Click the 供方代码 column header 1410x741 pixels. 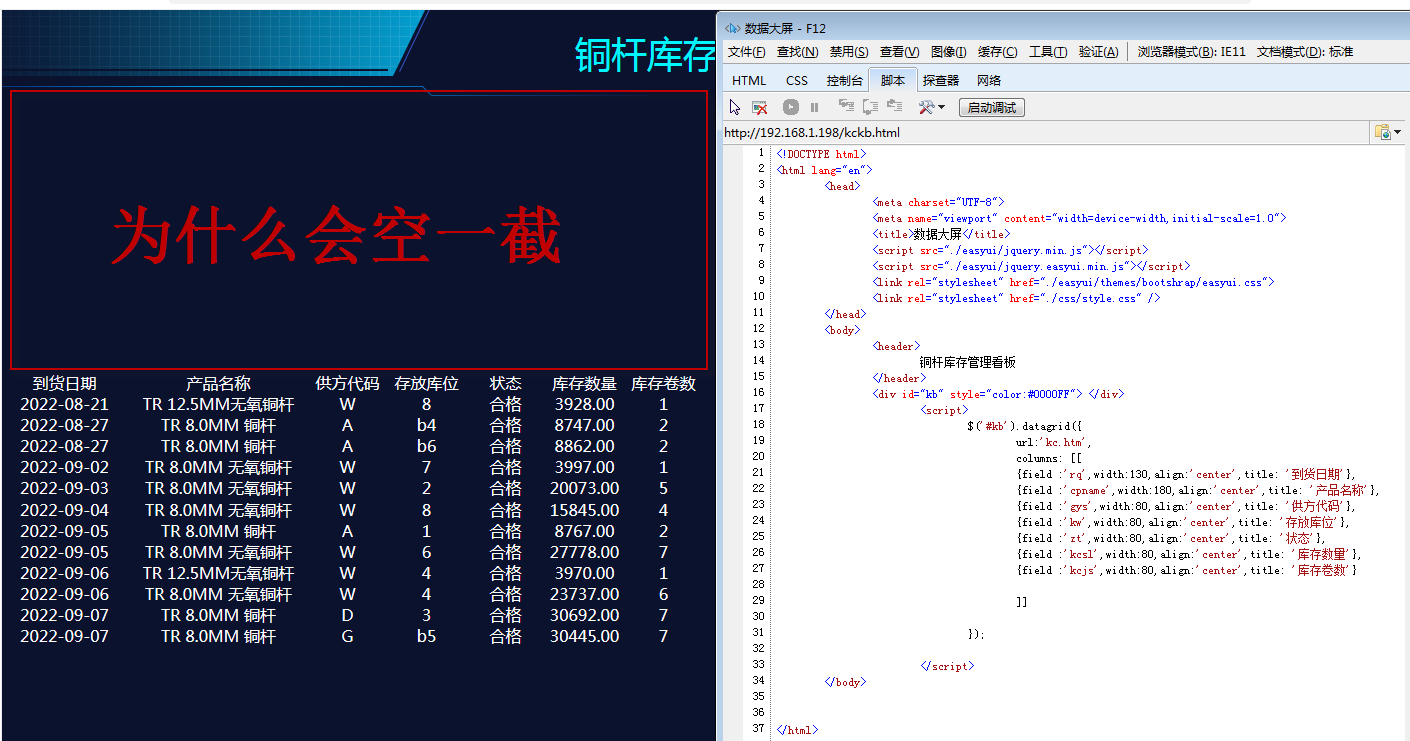pos(347,383)
